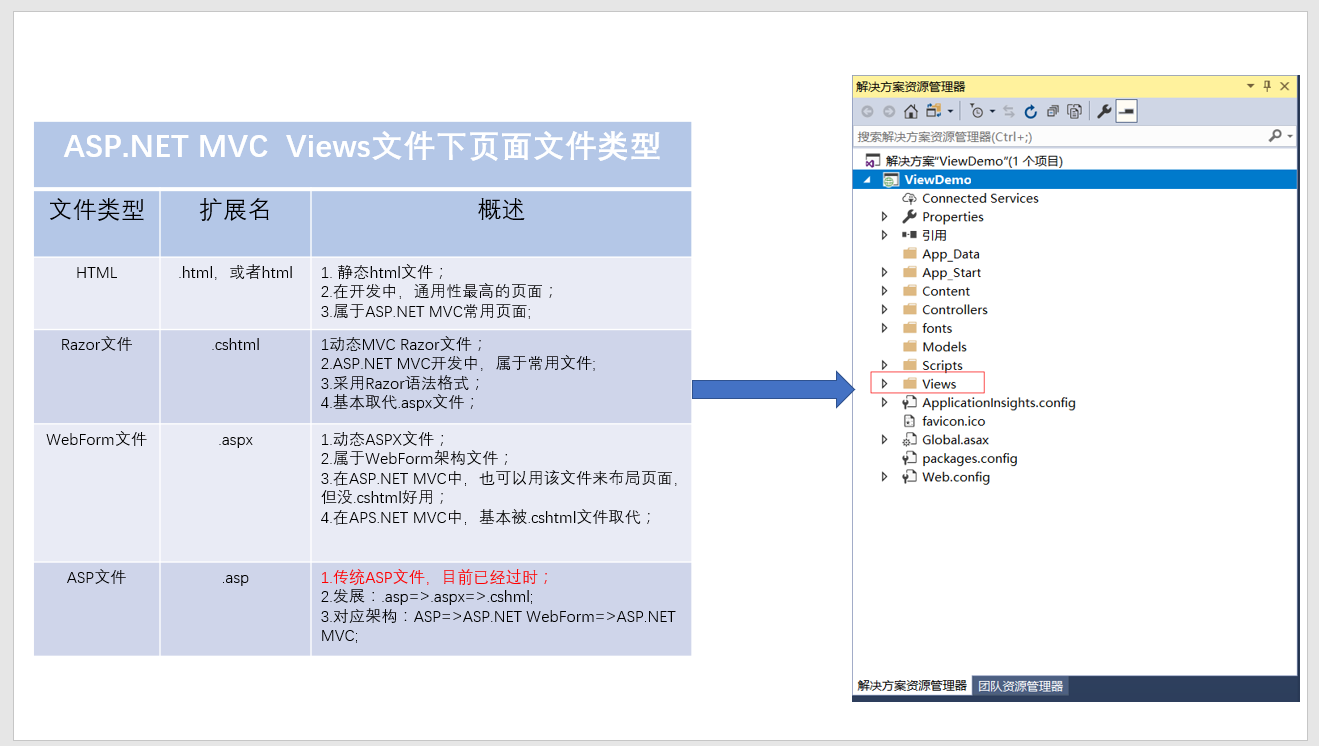The width and height of the screenshot is (1319, 746).
Task: Toggle Show All Files icon
Action: (1074, 112)
